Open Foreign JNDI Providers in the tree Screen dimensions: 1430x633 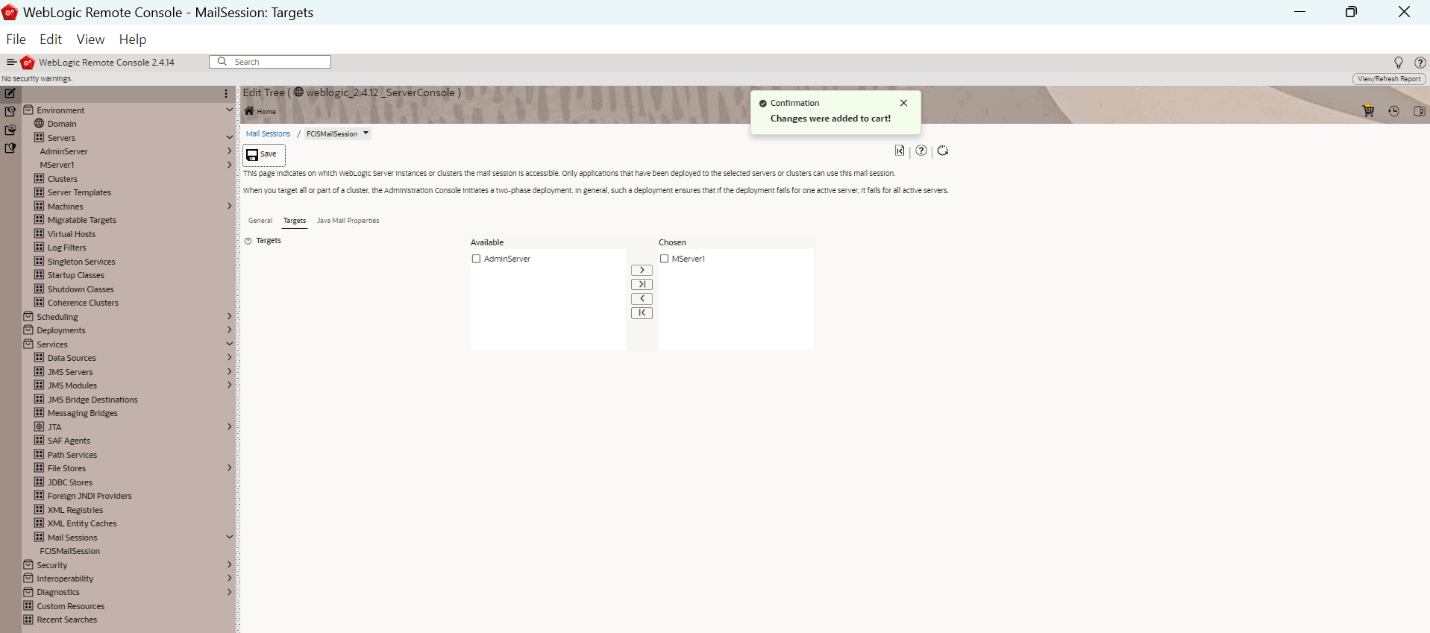pyautogui.click(x=89, y=496)
